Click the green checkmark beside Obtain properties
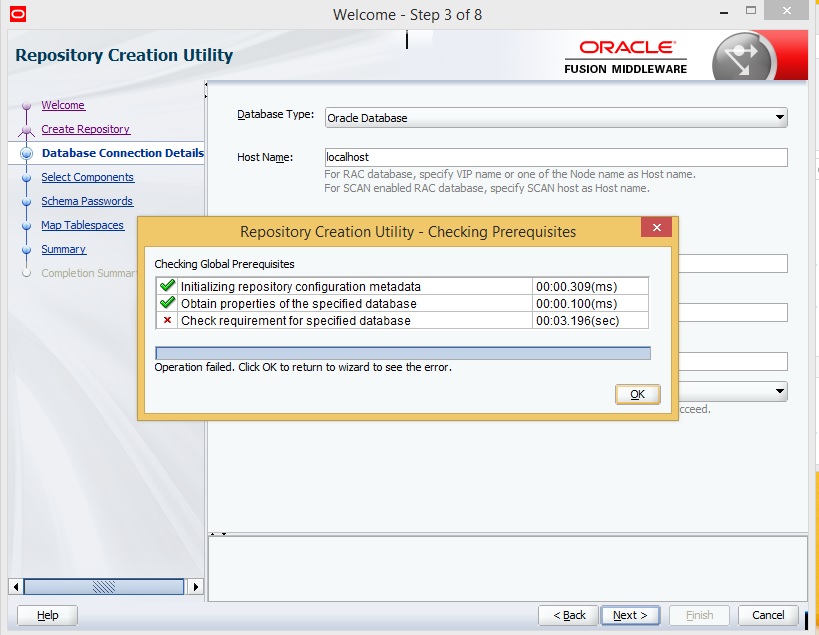 (167, 303)
